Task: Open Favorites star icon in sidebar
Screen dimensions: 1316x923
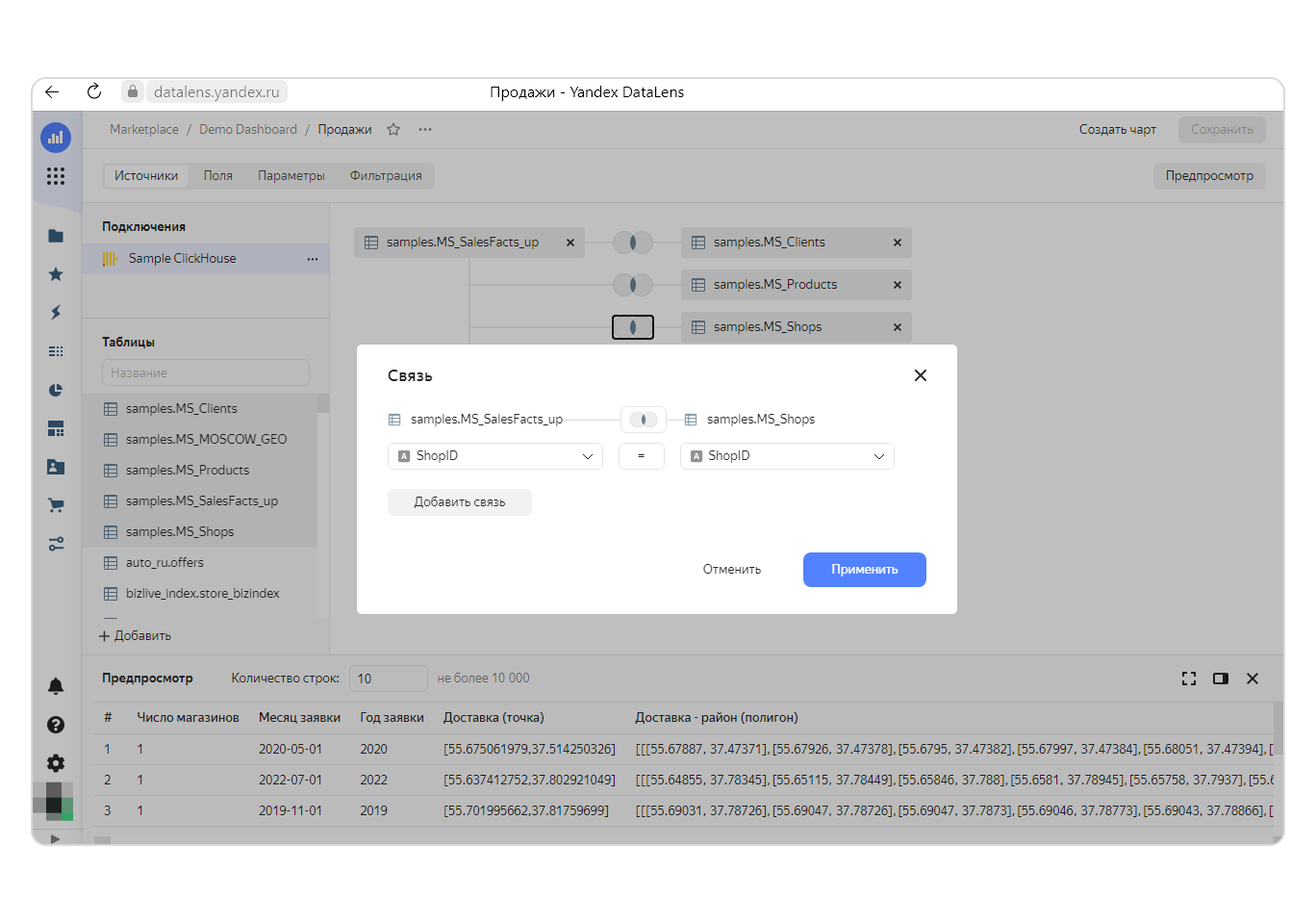Action: [56, 274]
